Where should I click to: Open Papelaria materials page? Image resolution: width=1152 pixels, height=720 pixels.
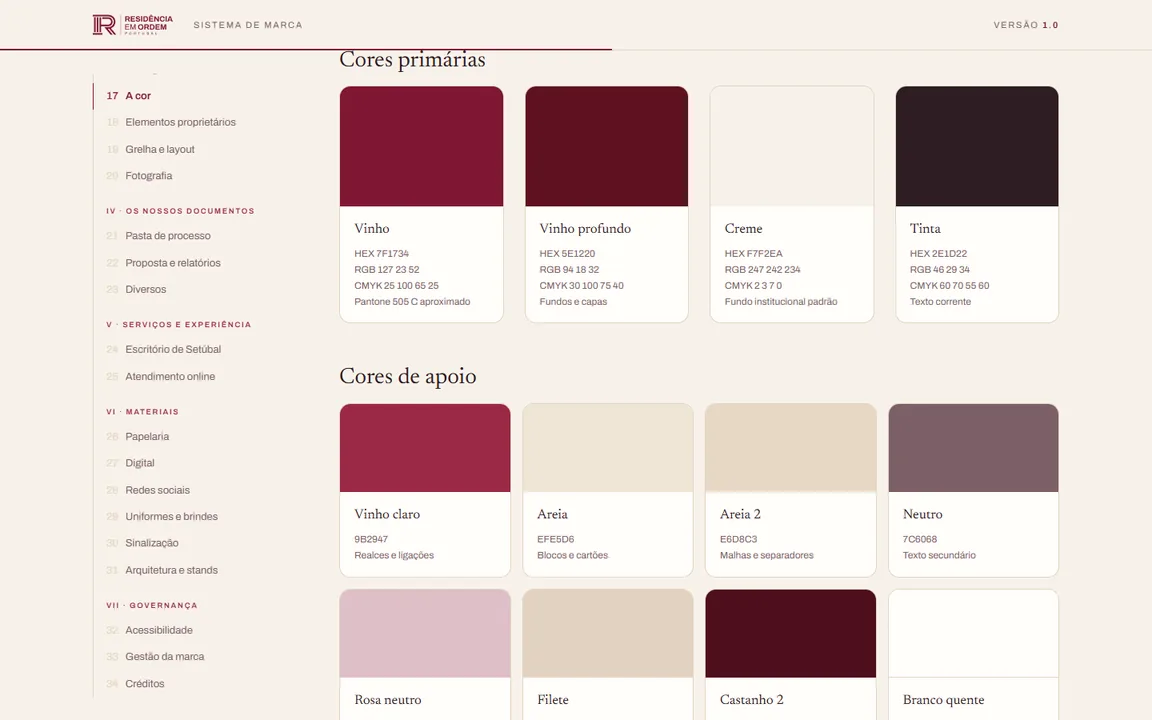[147, 436]
